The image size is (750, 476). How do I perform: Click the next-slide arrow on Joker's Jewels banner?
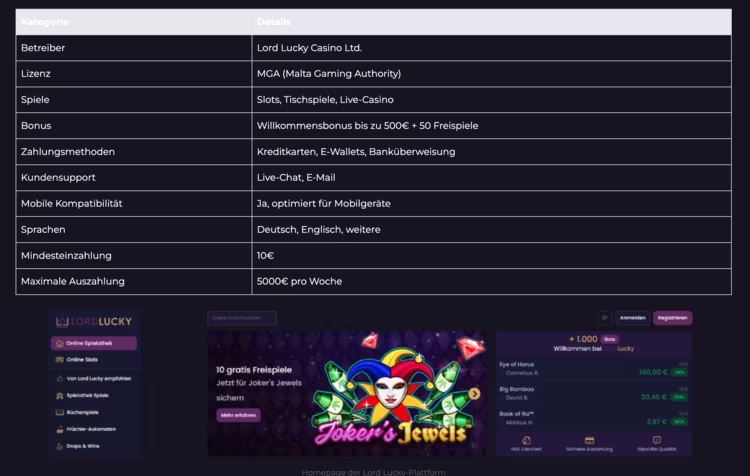[474, 393]
